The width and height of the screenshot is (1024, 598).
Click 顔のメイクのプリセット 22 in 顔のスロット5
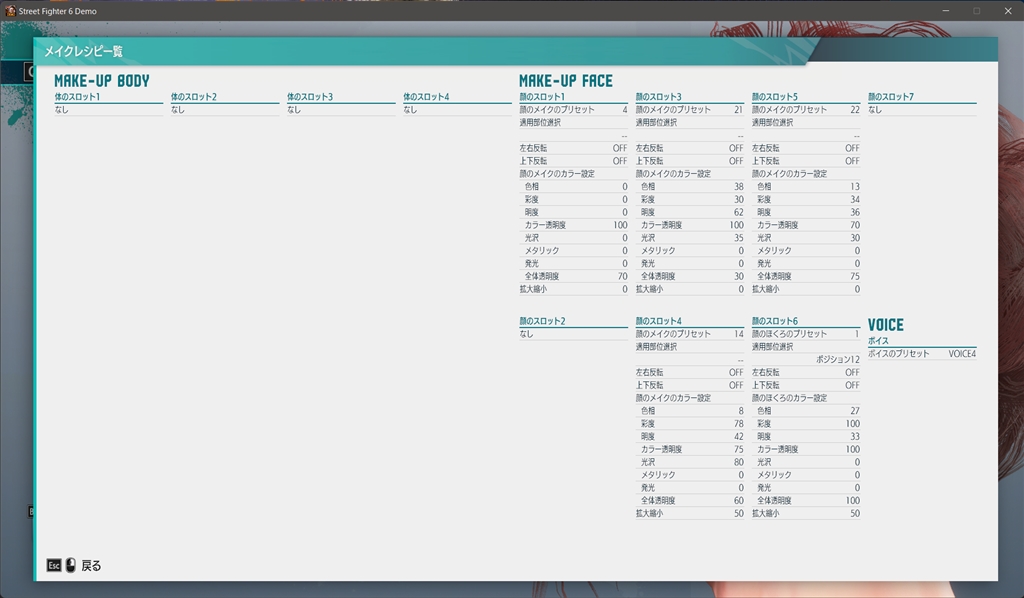click(x=806, y=110)
